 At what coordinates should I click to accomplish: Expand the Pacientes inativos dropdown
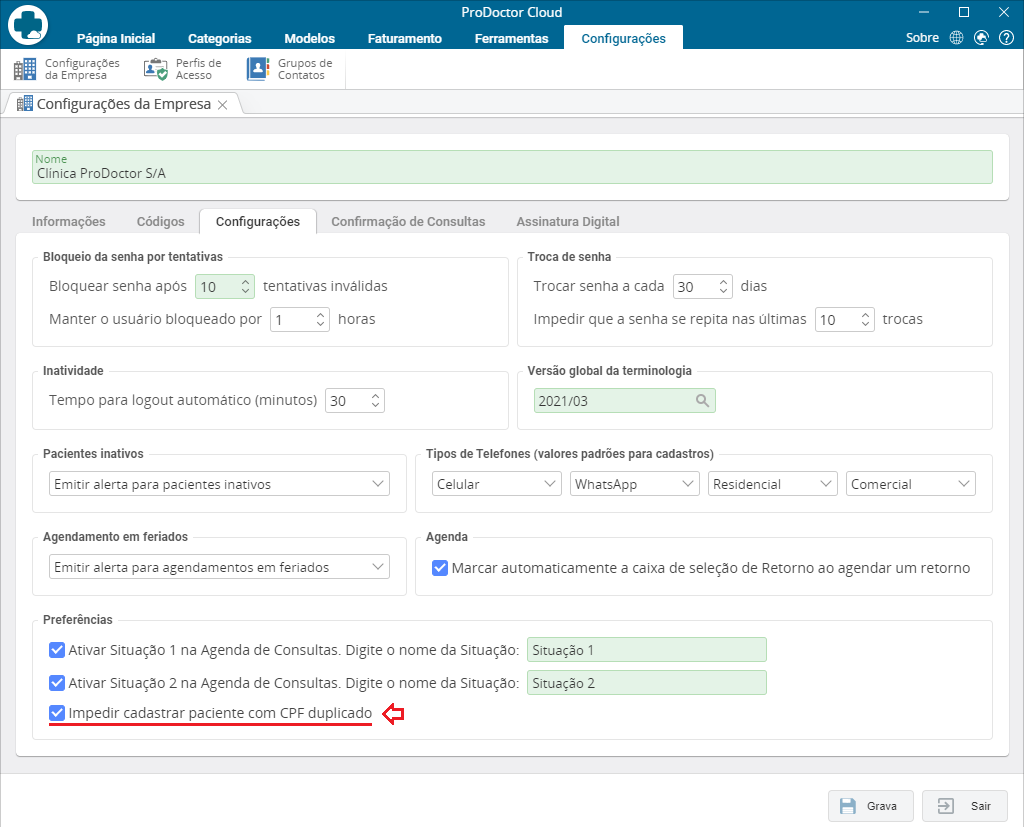pyautogui.click(x=219, y=484)
